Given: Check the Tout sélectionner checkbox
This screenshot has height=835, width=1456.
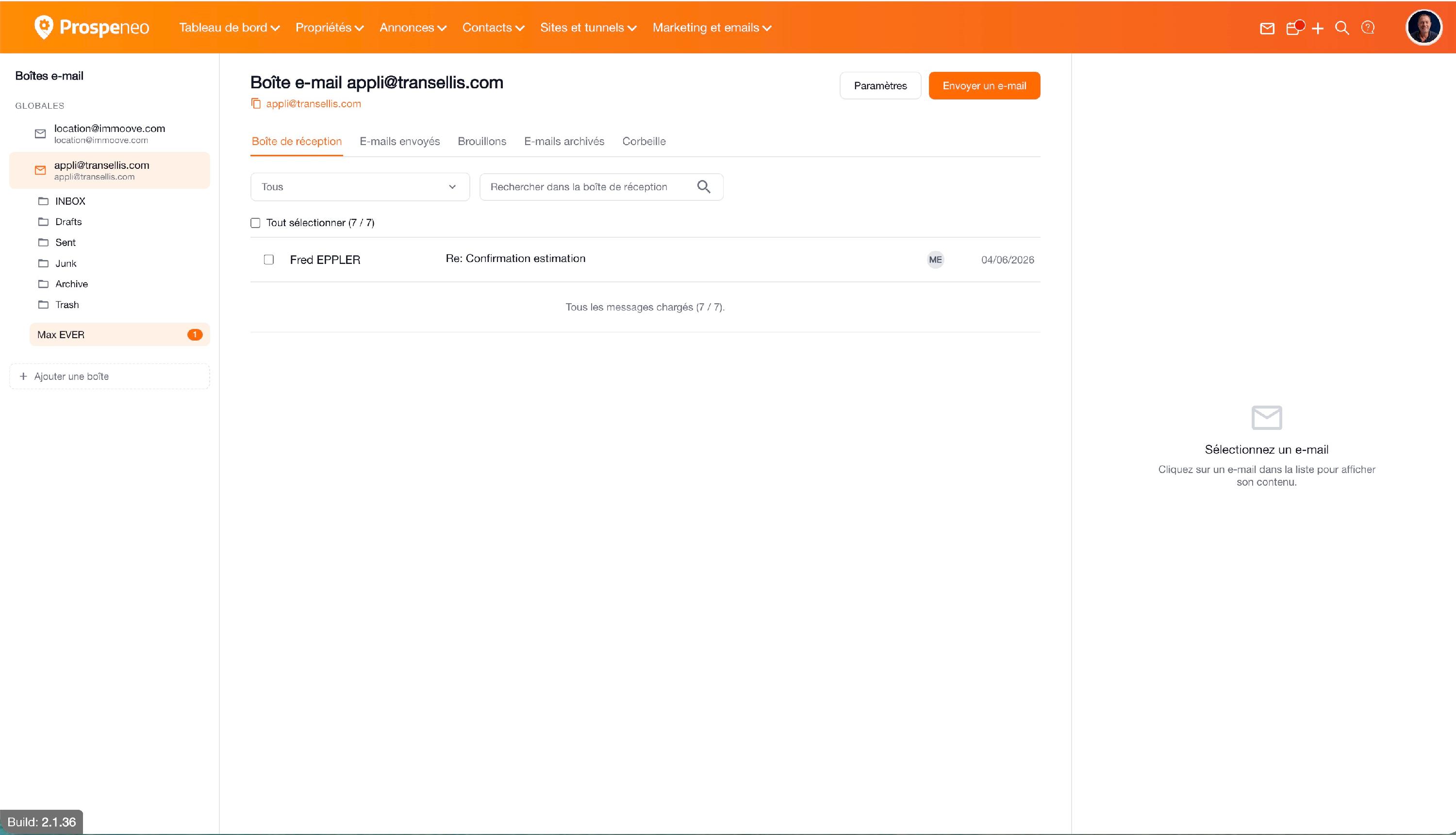Looking at the screenshot, I should [x=255, y=223].
